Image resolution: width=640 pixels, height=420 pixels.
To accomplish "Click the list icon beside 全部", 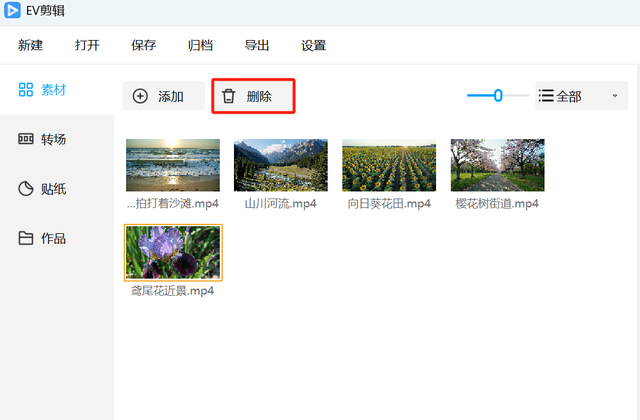I will click(546, 96).
